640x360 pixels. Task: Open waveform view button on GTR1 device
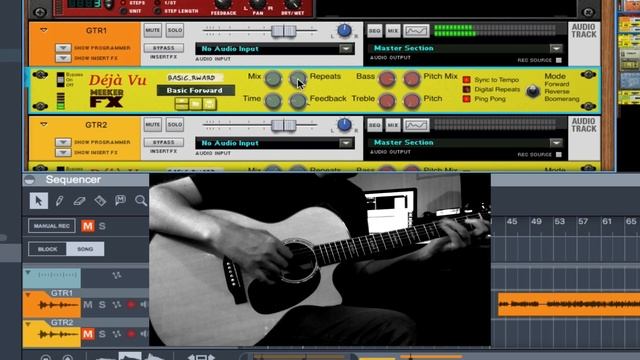pos(416,31)
